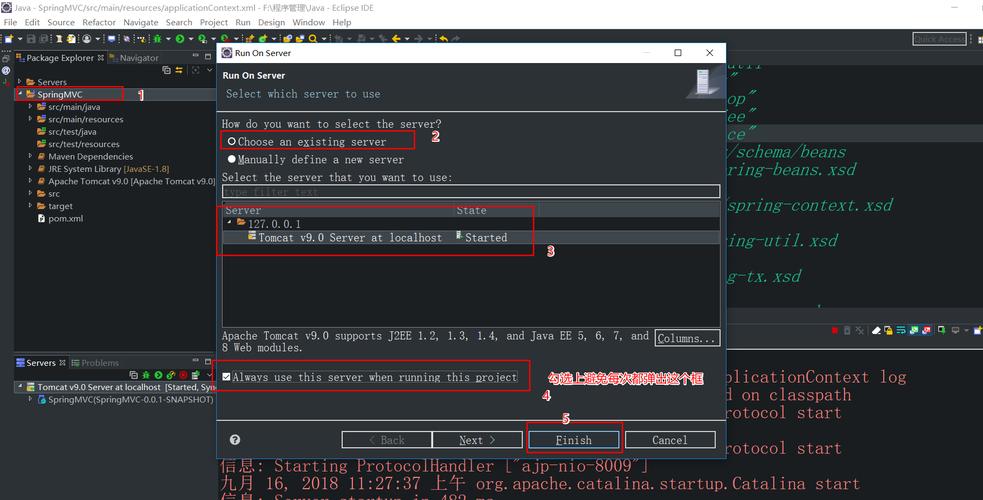Click the Quick Access search box

(x=939, y=39)
